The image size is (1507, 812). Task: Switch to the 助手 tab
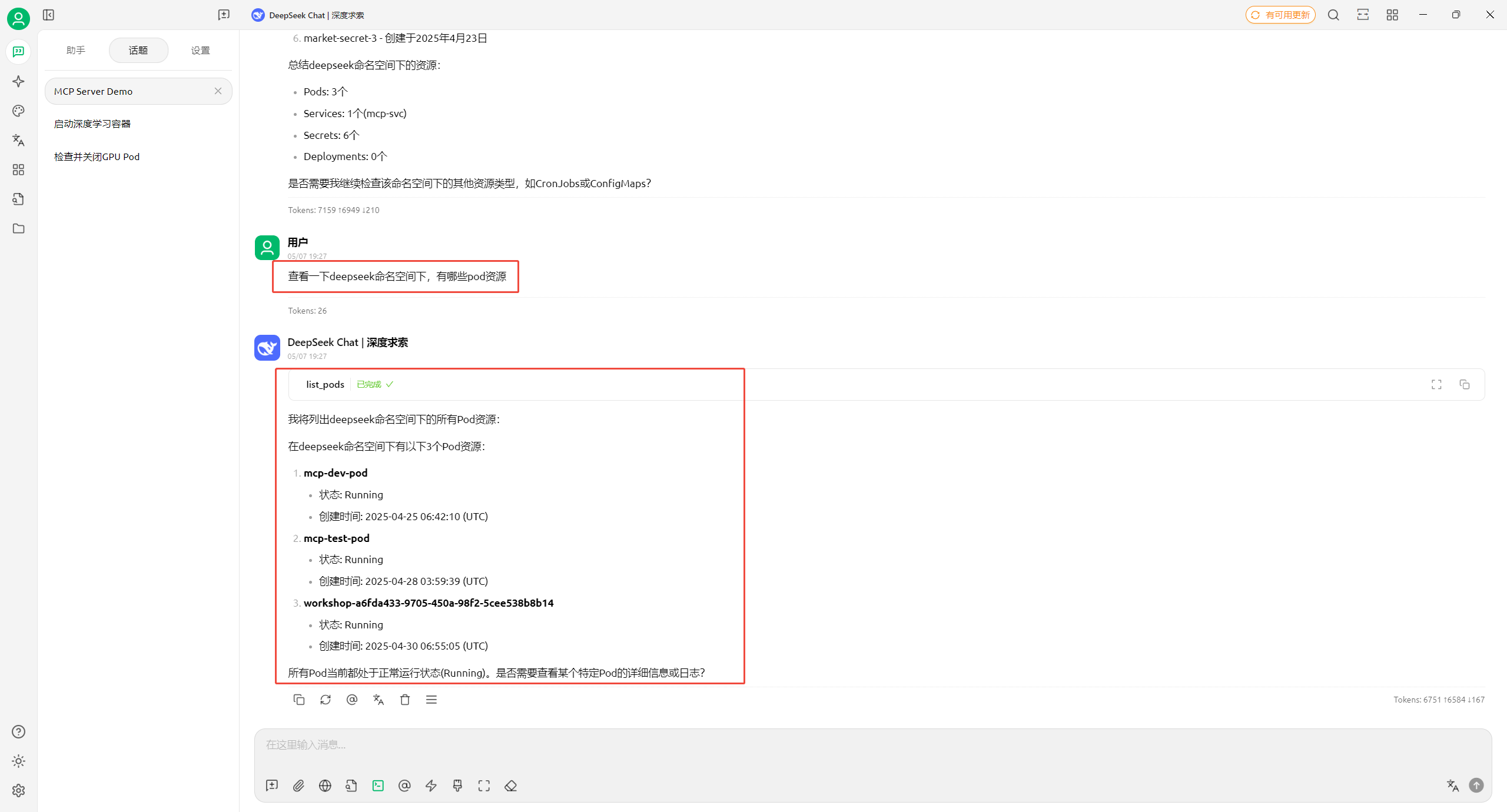click(76, 50)
